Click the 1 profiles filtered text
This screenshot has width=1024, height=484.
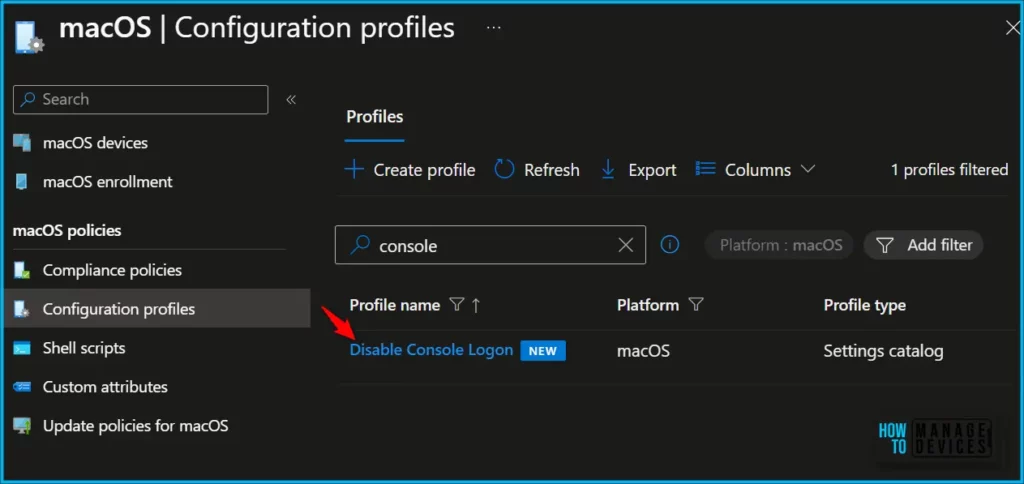(950, 170)
